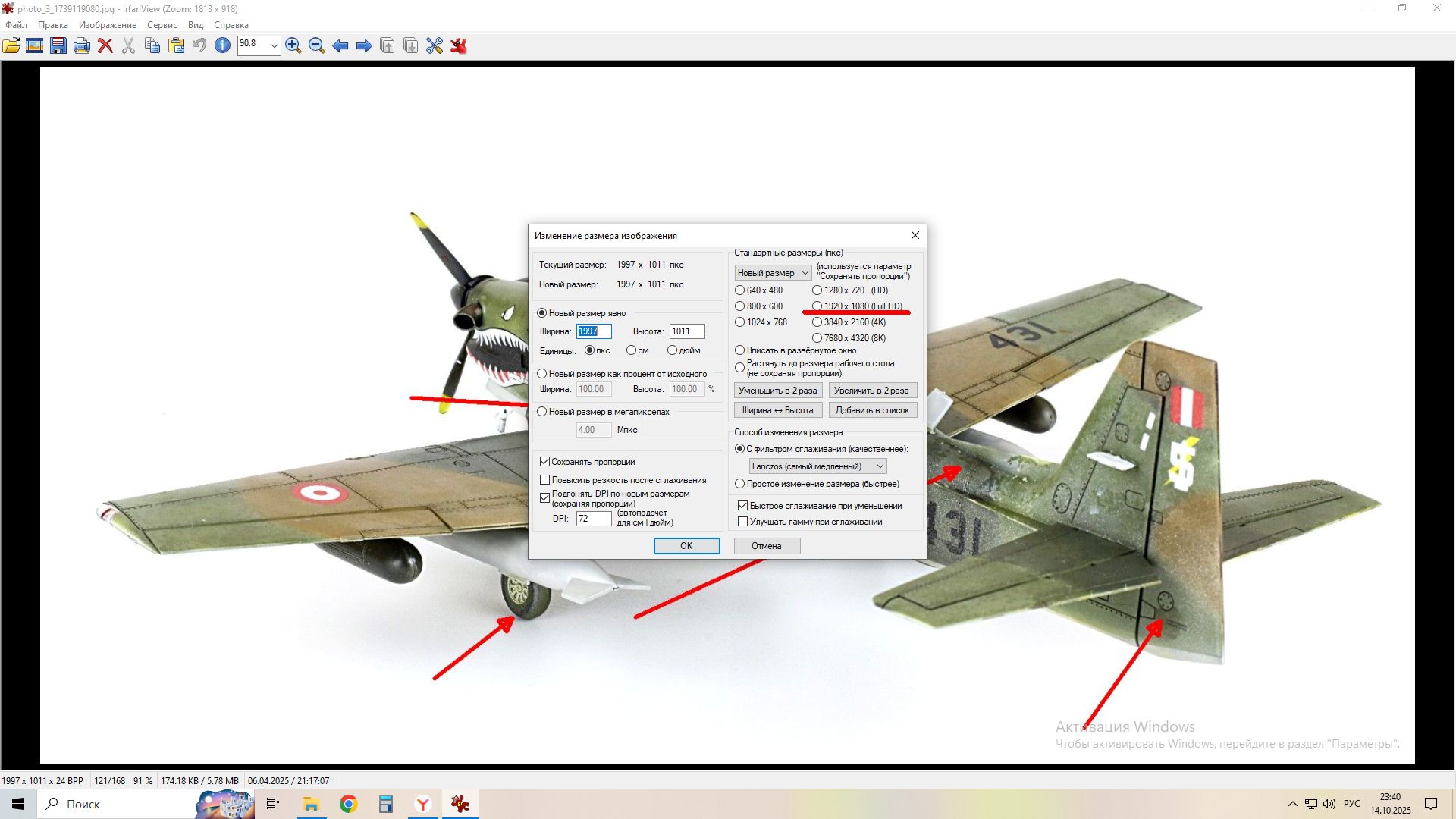Click the Slideshow filmstrip toolbar icon
Viewport: 1456px width, 819px height.
(x=34, y=46)
